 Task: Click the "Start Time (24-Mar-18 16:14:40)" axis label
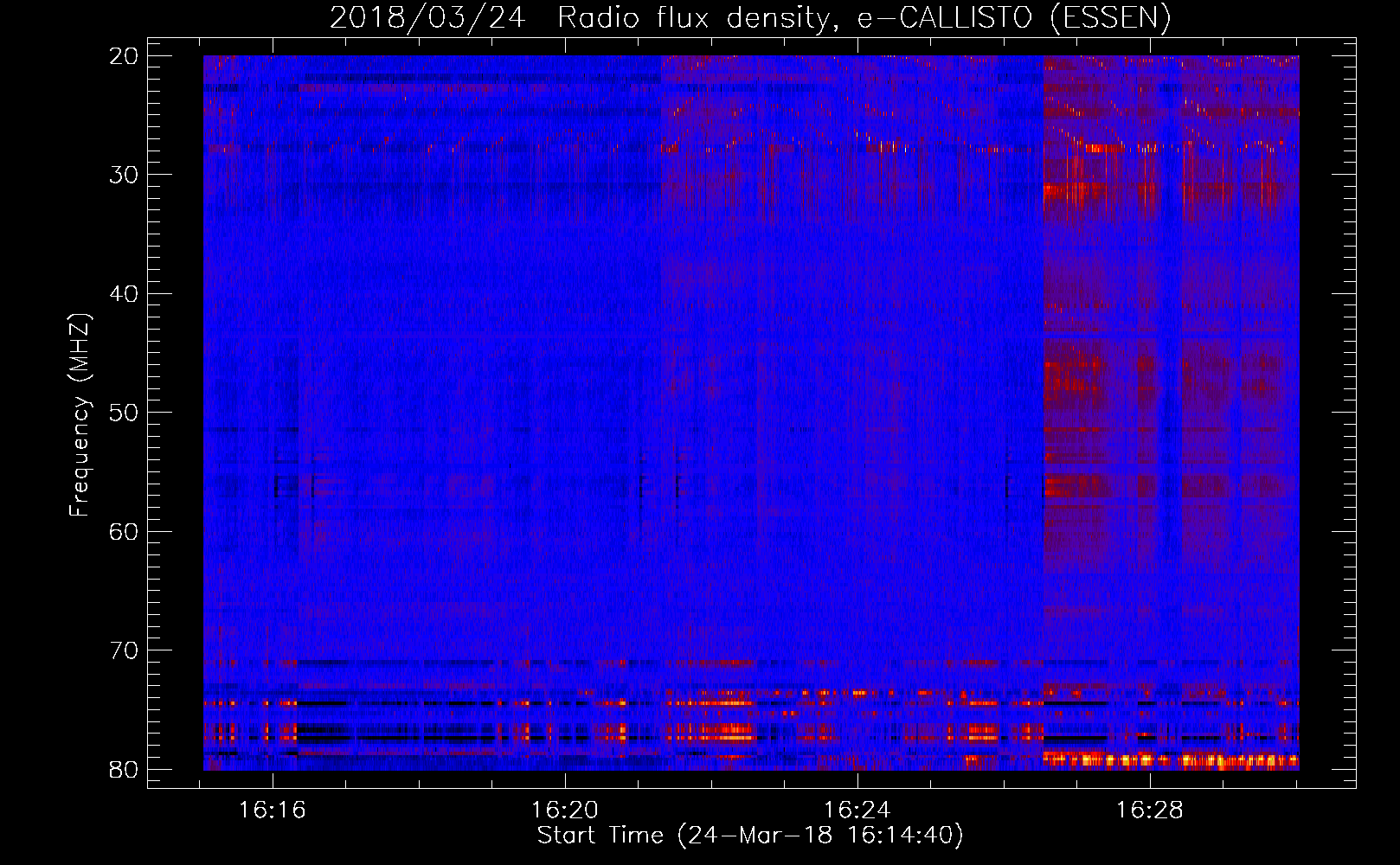(750, 836)
